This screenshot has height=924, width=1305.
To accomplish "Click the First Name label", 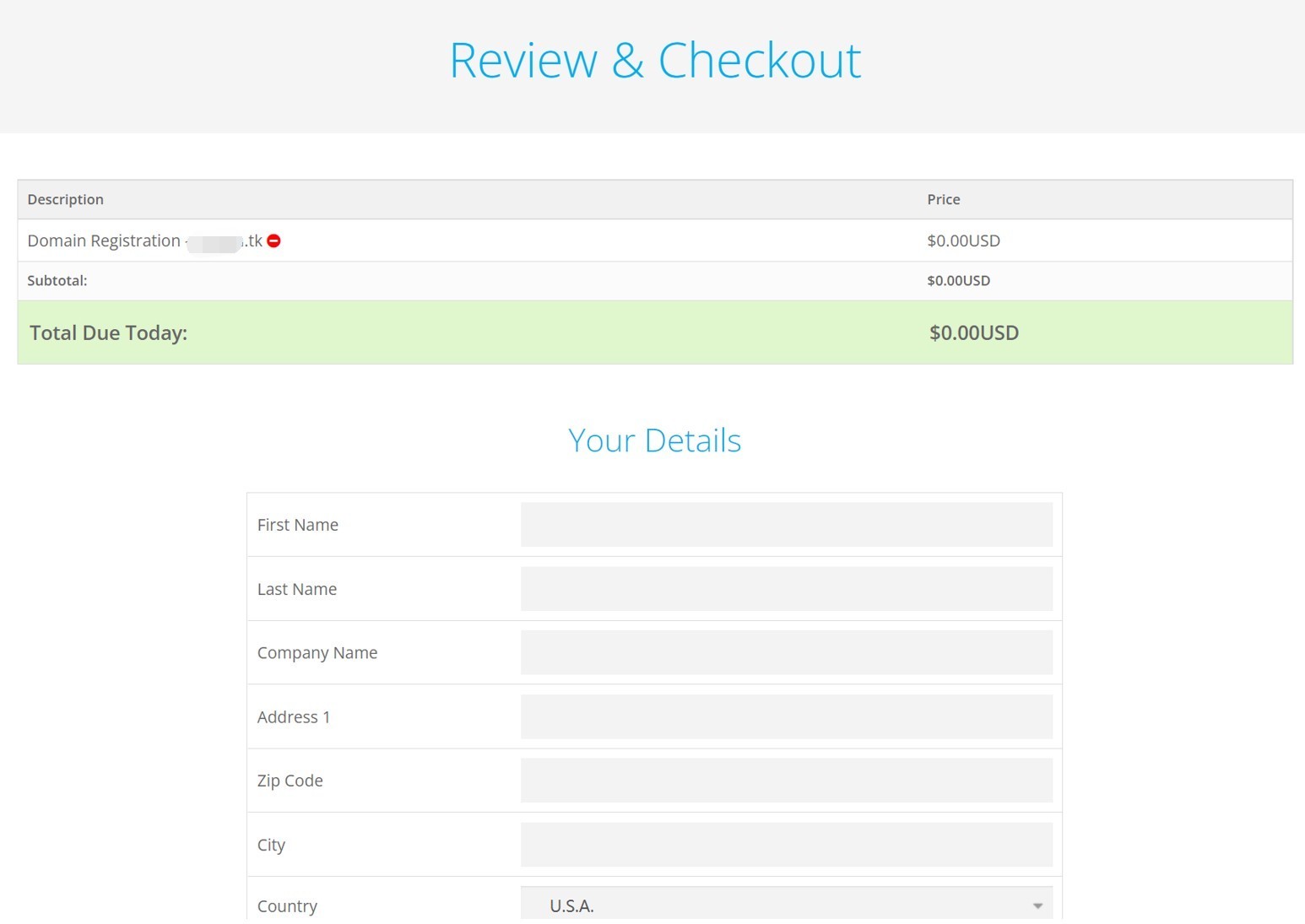I will click(x=297, y=525).
